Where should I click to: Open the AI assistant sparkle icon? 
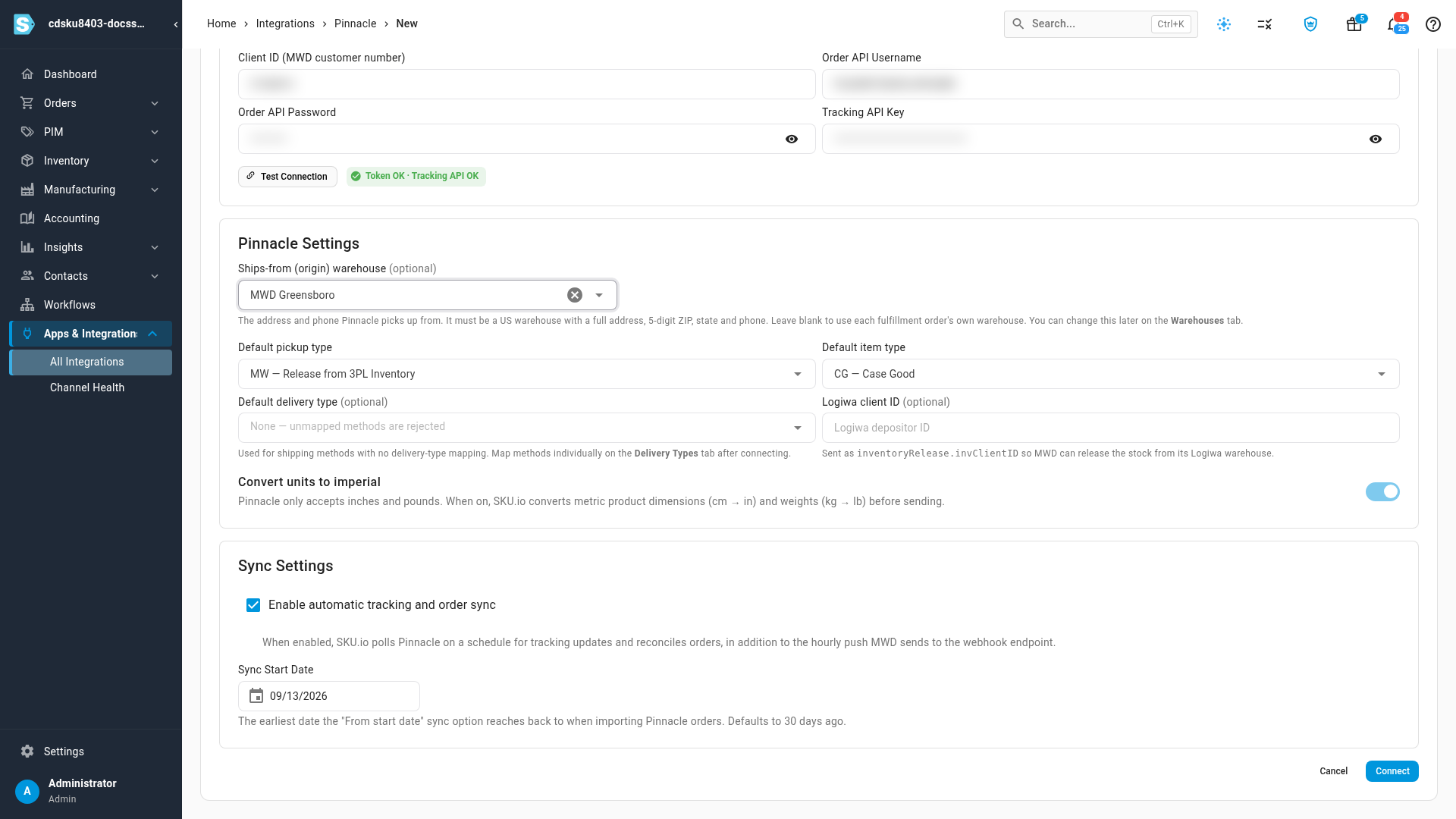(1224, 24)
